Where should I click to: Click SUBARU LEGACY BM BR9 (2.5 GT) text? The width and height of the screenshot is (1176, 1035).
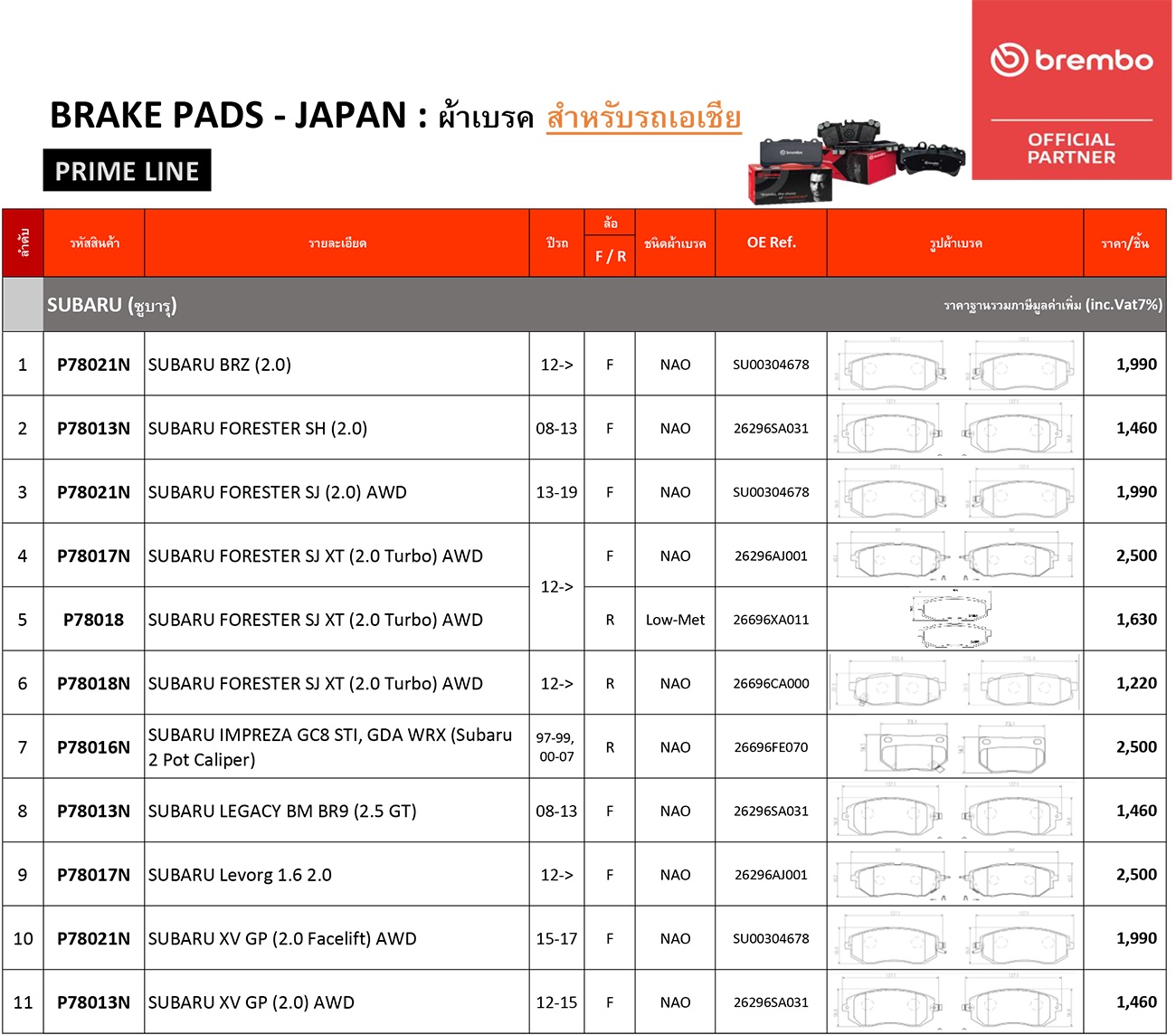pyautogui.click(x=282, y=812)
